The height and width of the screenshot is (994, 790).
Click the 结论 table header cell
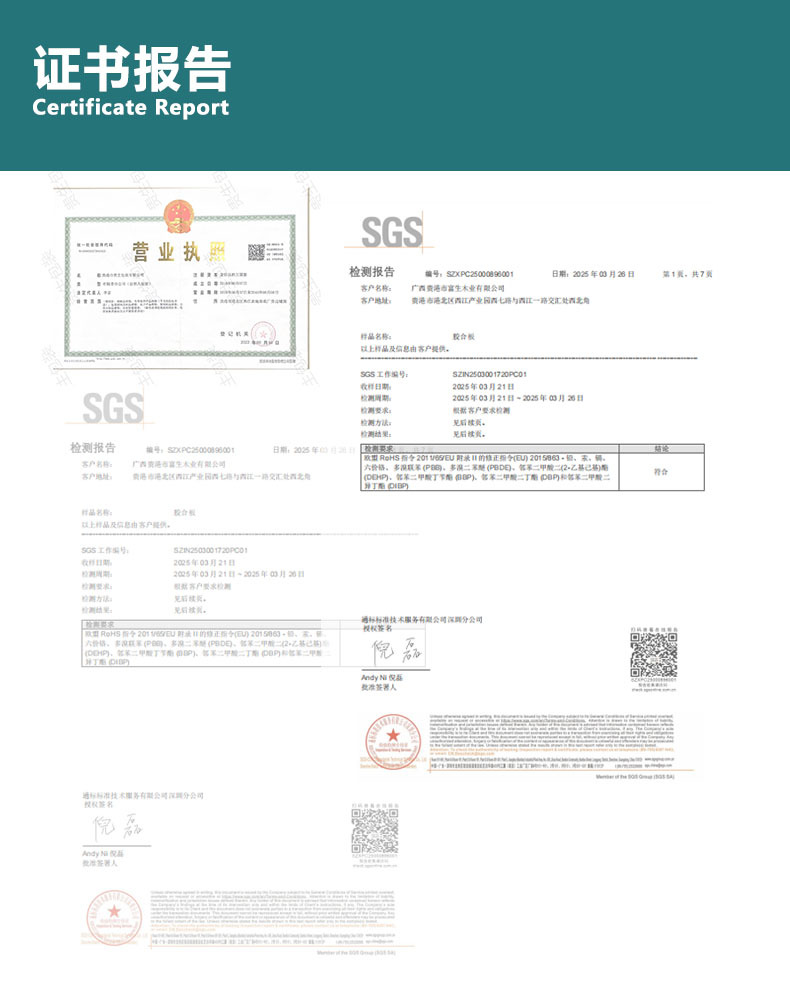(x=661, y=448)
